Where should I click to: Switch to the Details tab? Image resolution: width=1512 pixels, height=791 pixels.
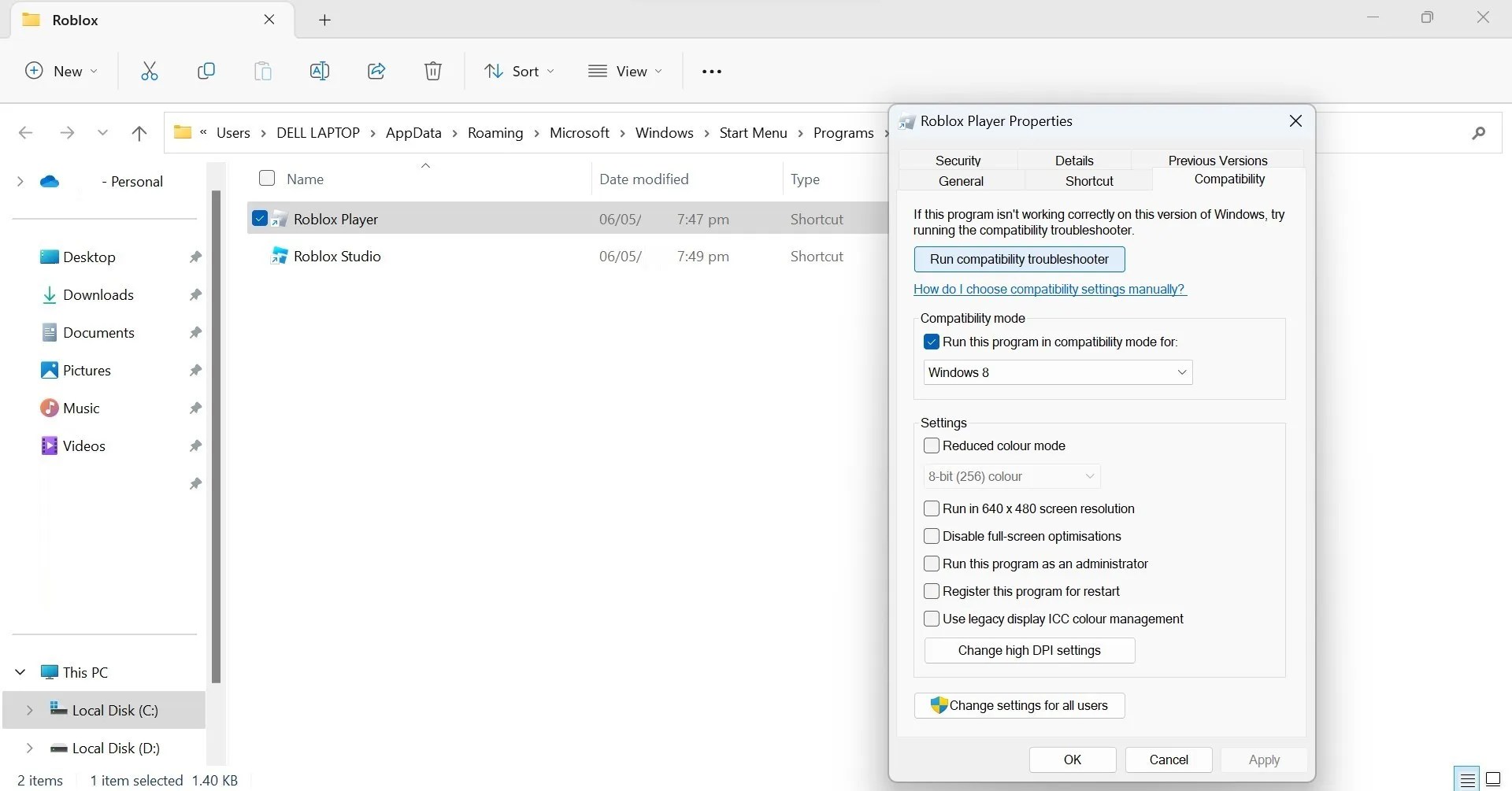(x=1074, y=160)
